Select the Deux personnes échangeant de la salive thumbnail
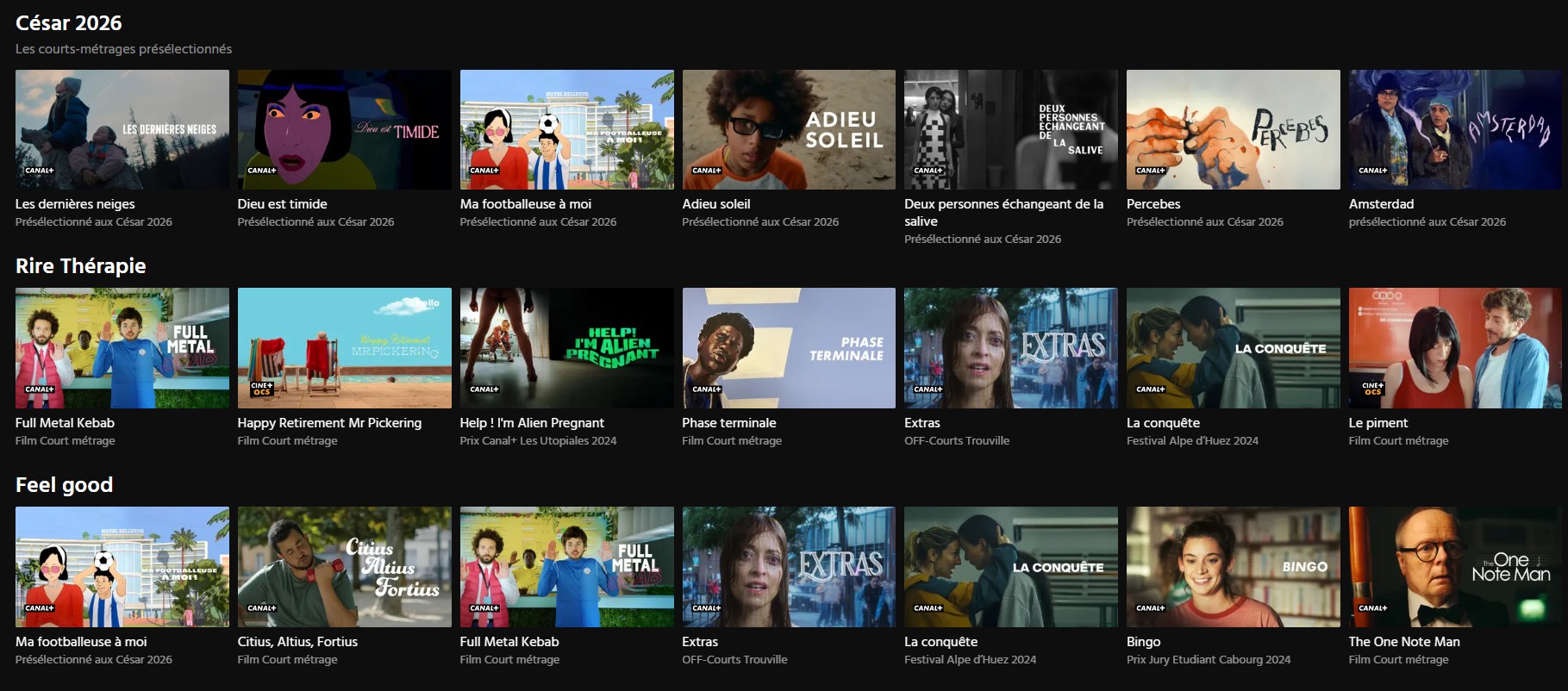Viewport: 1568px width, 691px height. [x=1011, y=129]
